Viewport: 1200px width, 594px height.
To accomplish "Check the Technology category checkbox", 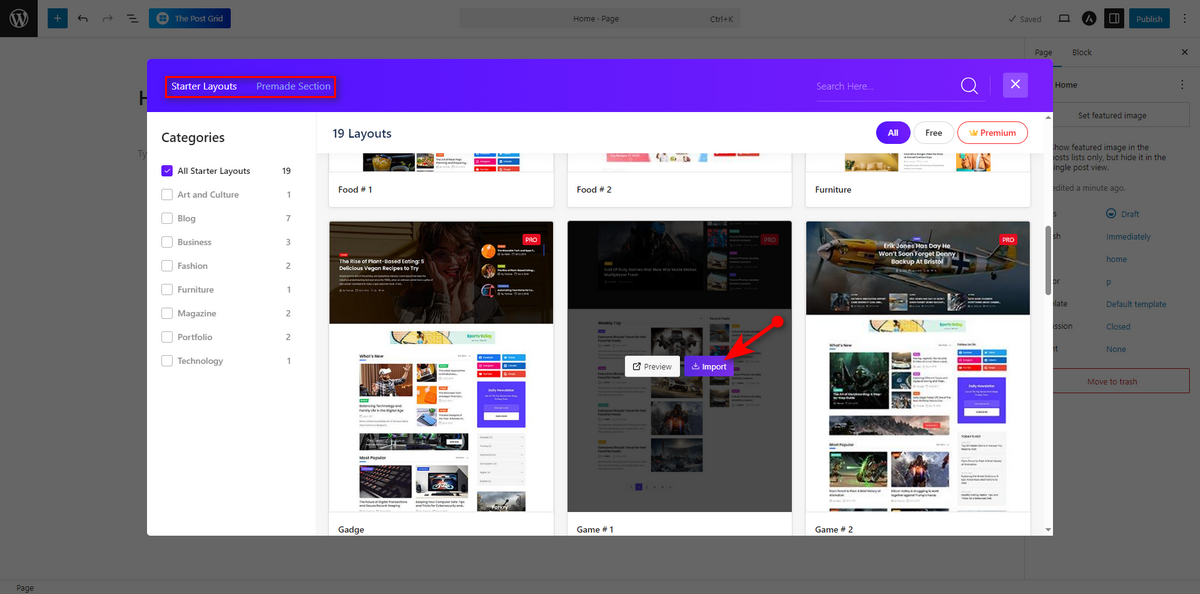I will click(167, 361).
